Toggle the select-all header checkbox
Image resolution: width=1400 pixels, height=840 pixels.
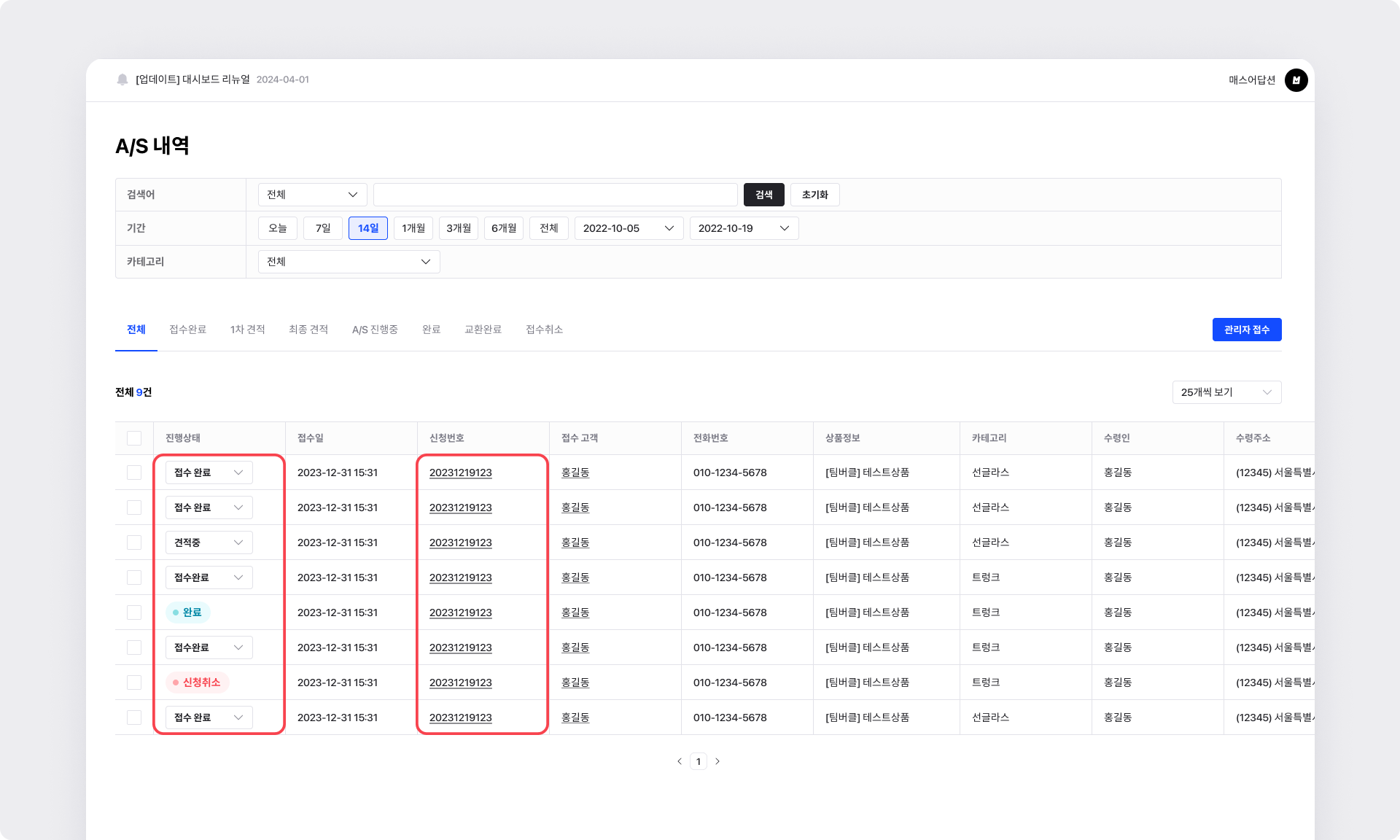tap(134, 438)
